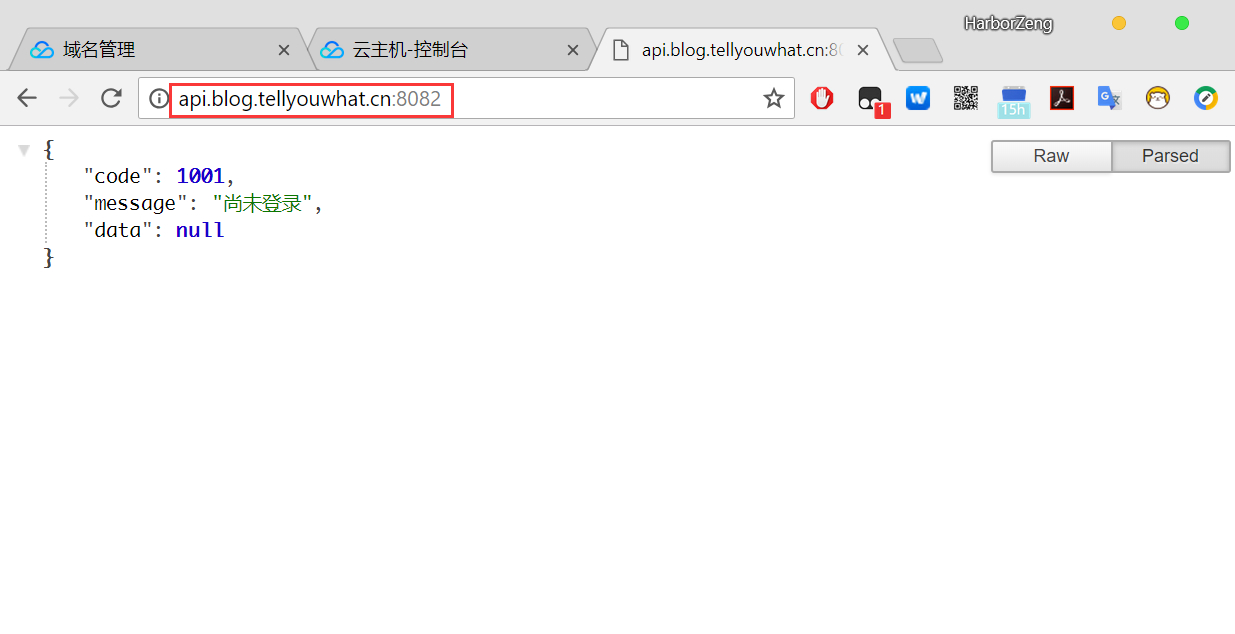Viewport: 1235px width, 634px height.
Task: View site information via info icon
Action: click(x=157, y=98)
